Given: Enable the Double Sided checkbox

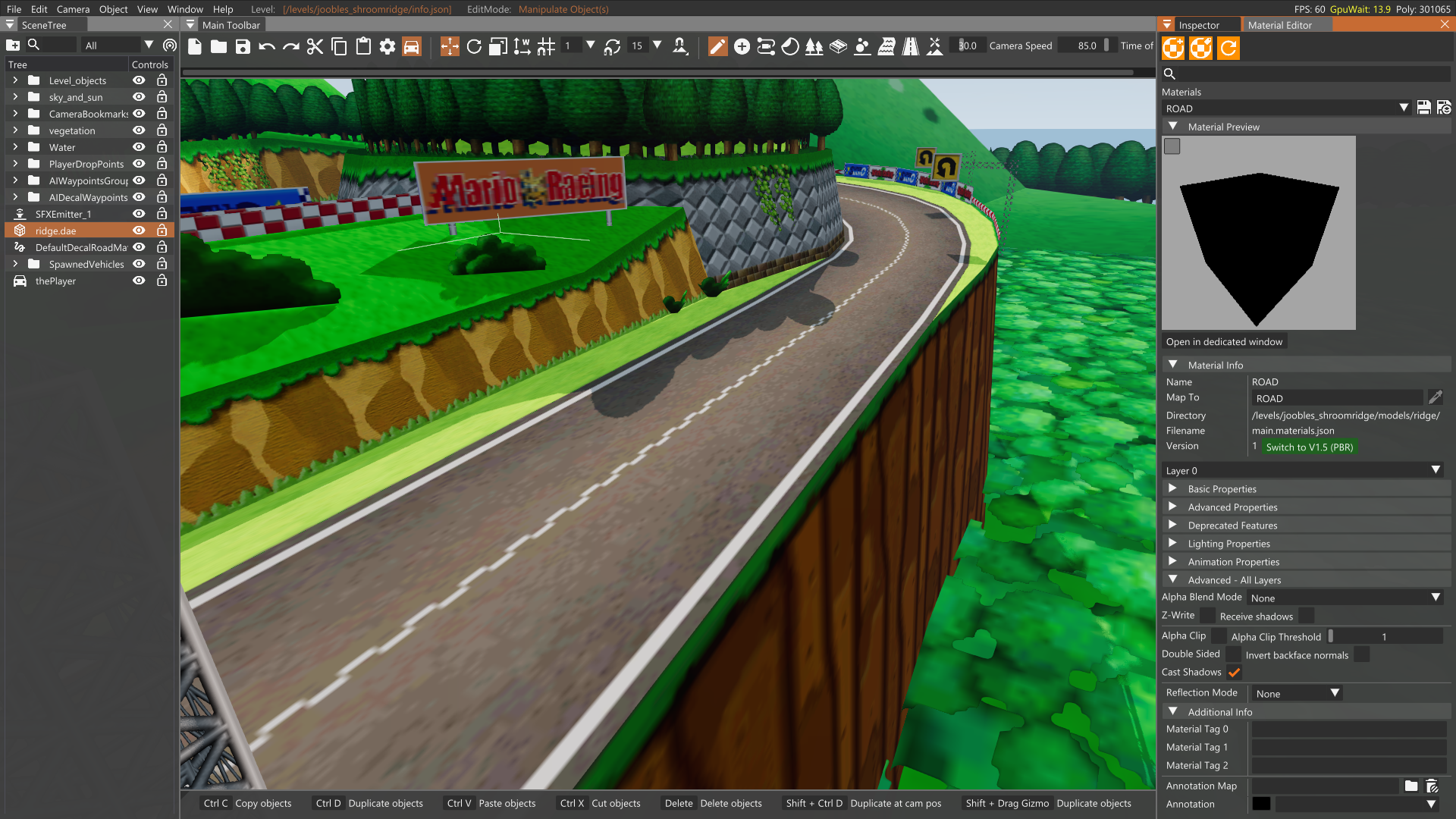Looking at the screenshot, I should (1233, 654).
